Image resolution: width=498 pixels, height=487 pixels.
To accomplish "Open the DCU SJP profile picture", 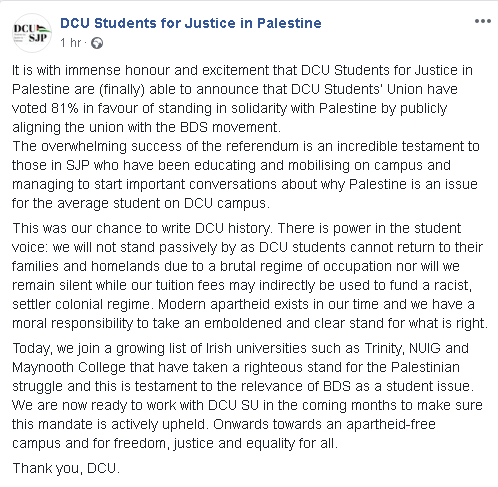I will [x=32, y=33].
